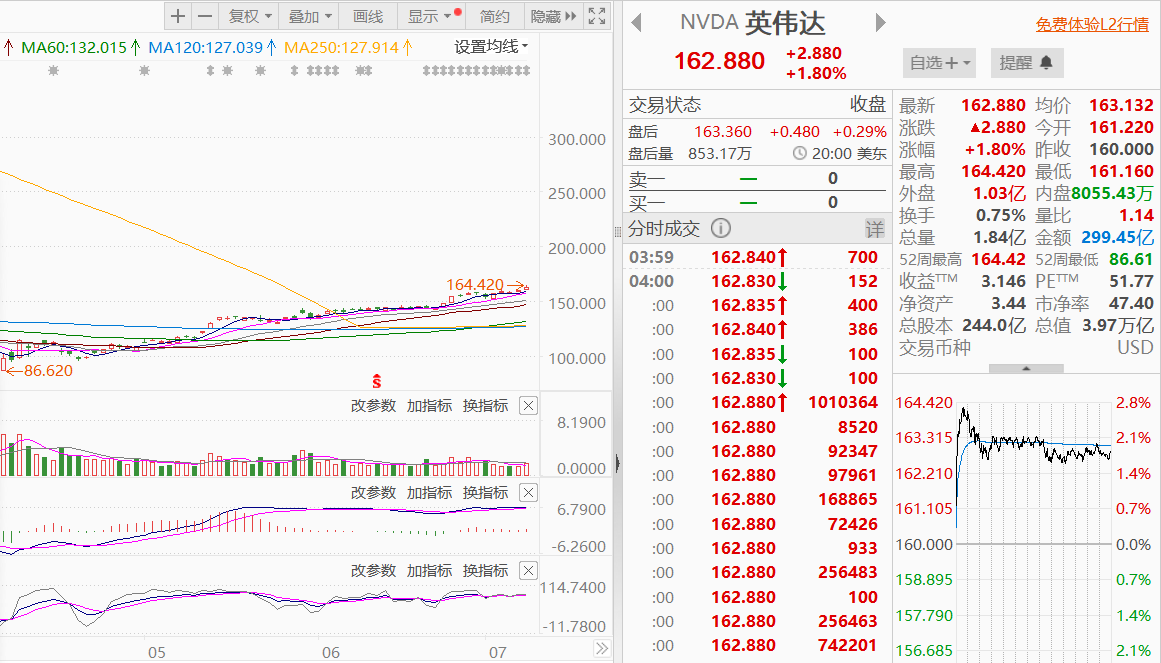Image resolution: width=1161 pixels, height=663 pixels.
Task: Click the panel splitter handle
Action: point(618,232)
